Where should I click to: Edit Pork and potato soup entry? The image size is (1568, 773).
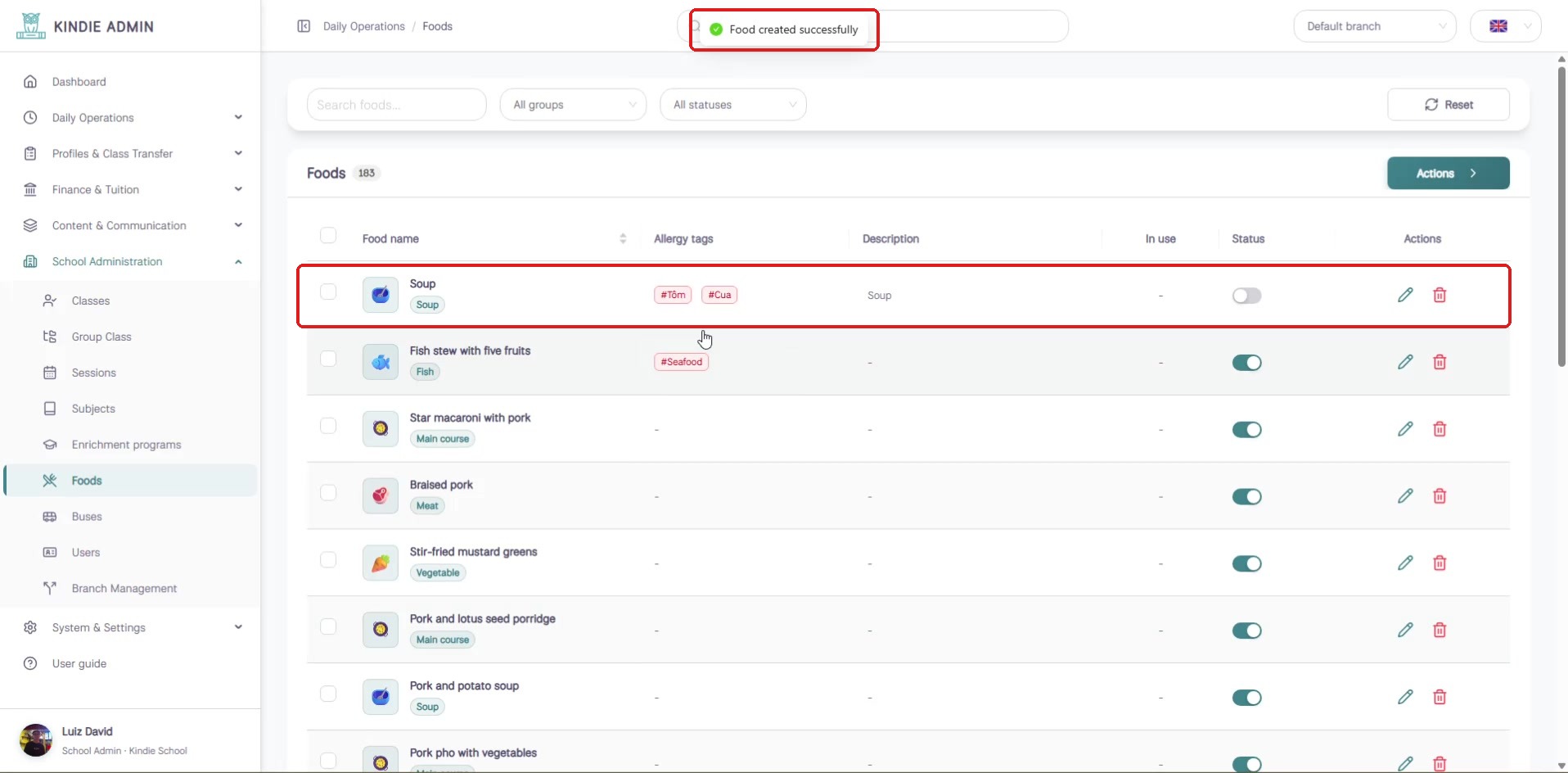coord(1405,698)
